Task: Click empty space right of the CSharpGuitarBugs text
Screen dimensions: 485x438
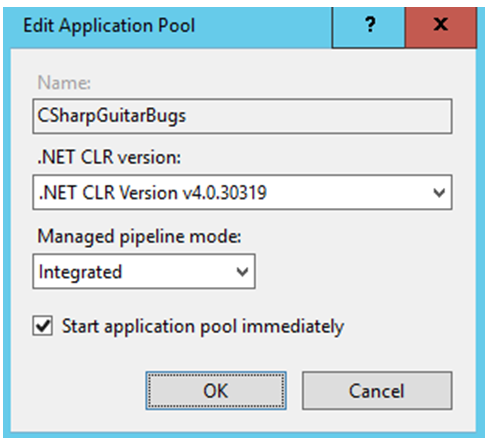Action: [x=317, y=116]
